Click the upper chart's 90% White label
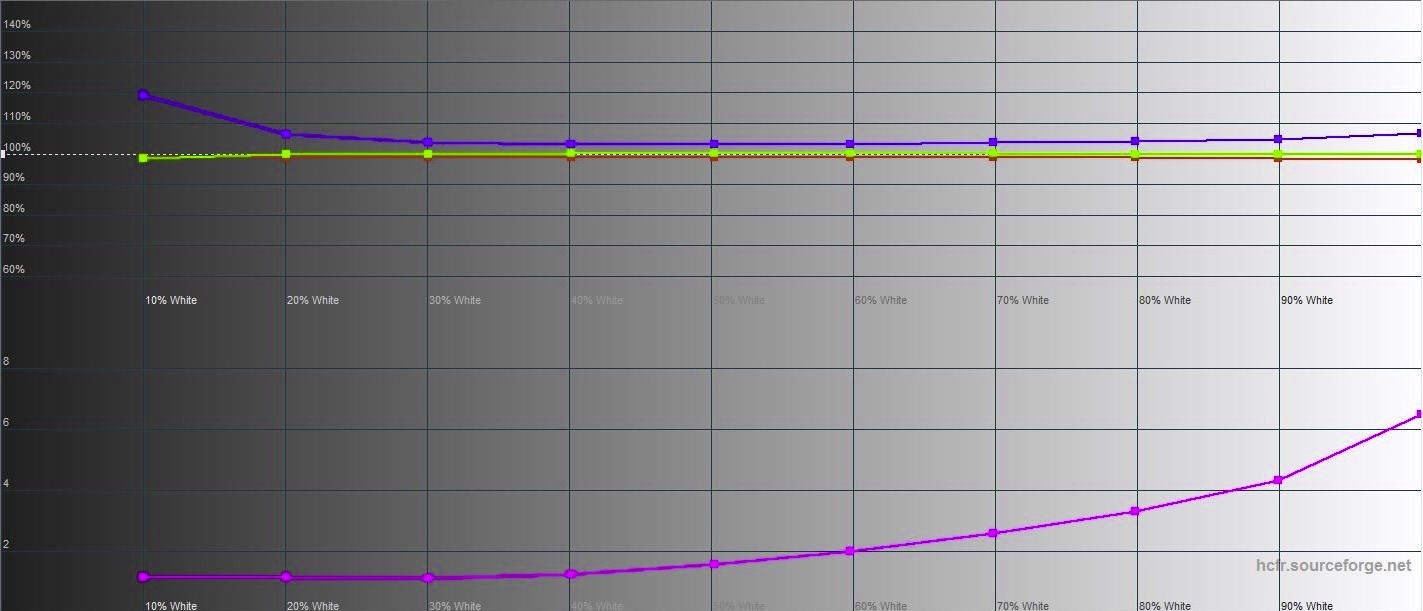Screen dimensions: 1423x611 coord(1306,300)
